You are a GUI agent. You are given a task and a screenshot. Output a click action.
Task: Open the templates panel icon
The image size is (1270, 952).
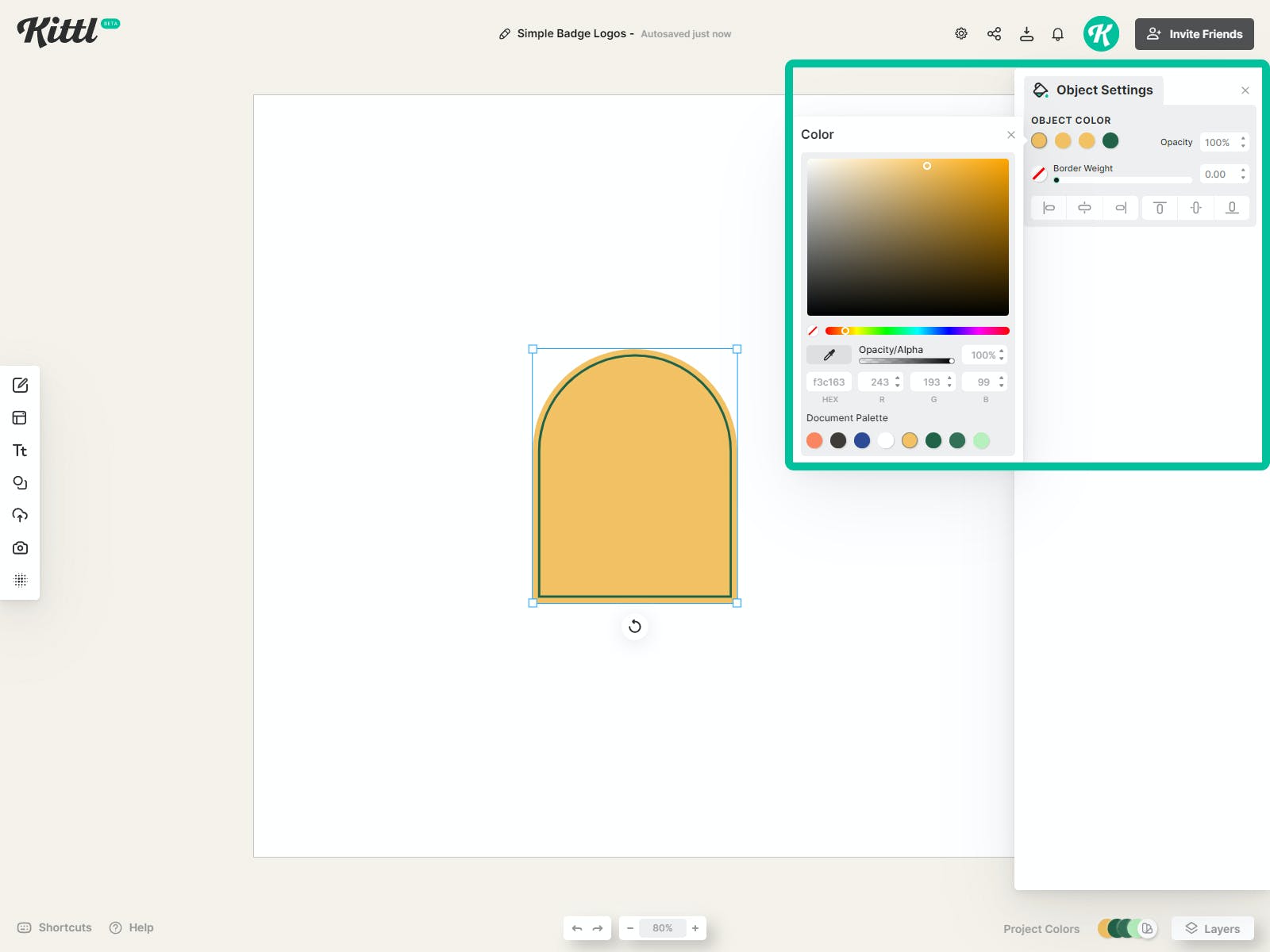tap(21, 417)
